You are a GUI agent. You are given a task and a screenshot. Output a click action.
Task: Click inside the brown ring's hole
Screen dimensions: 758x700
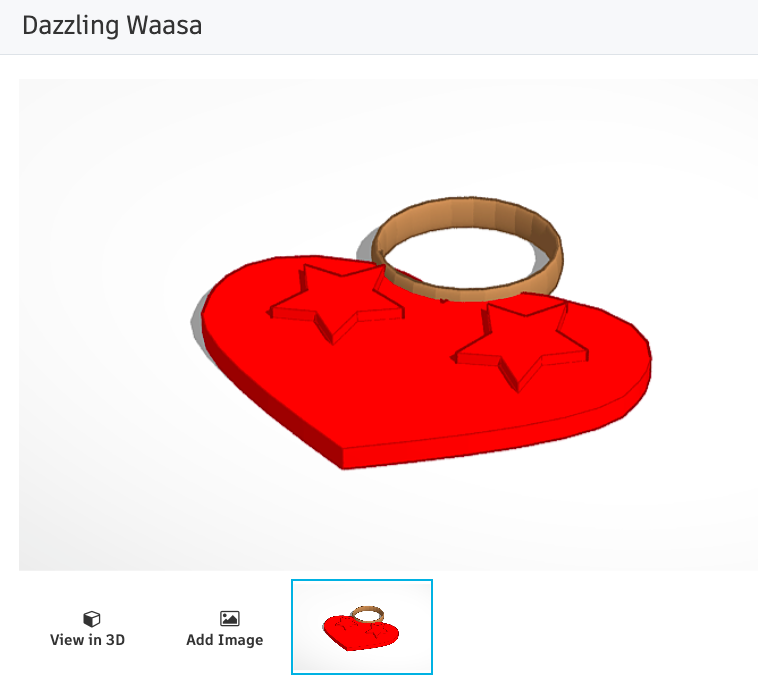pyautogui.click(x=459, y=256)
